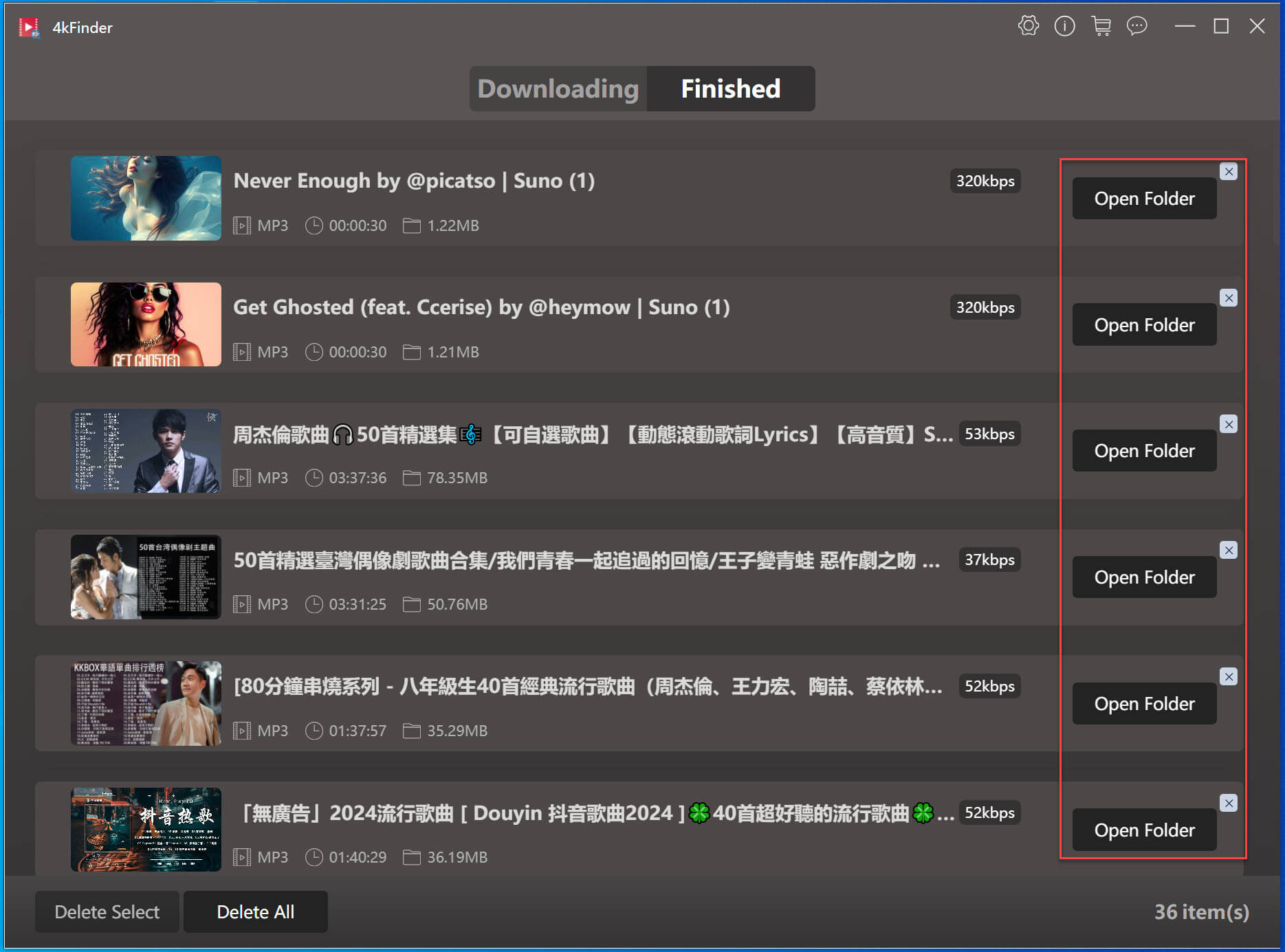Open folder for Get Ghosted track

tap(1144, 325)
